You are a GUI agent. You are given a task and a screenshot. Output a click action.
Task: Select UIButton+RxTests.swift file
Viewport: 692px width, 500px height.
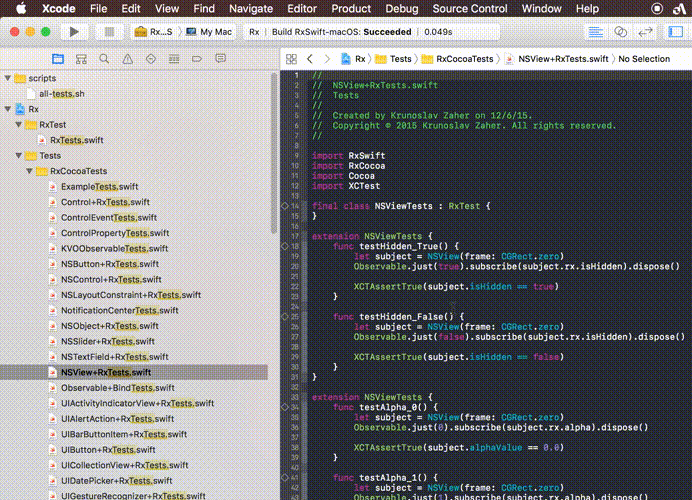[x=108, y=449]
